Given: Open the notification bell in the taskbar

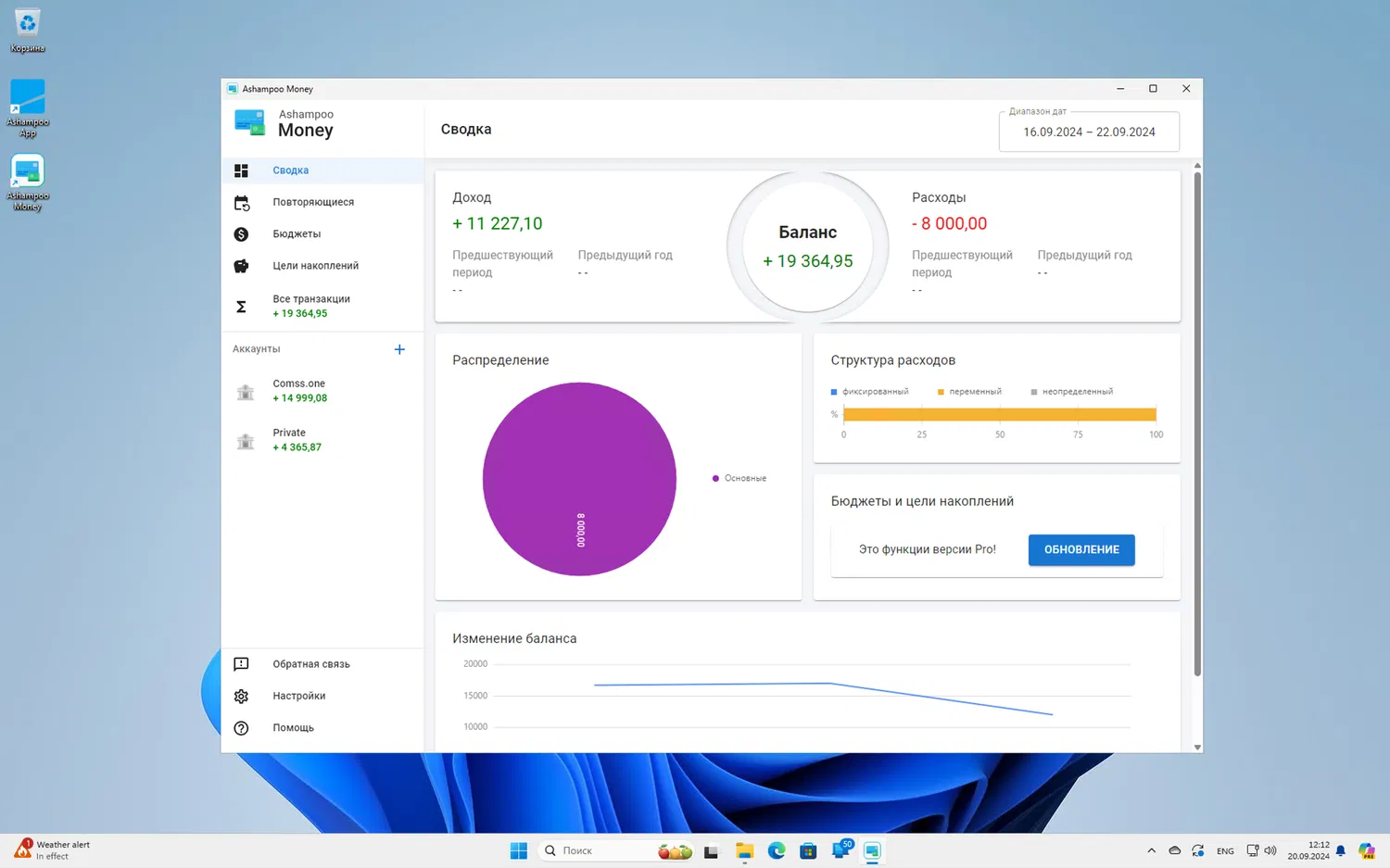Looking at the screenshot, I should point(1340,851).
